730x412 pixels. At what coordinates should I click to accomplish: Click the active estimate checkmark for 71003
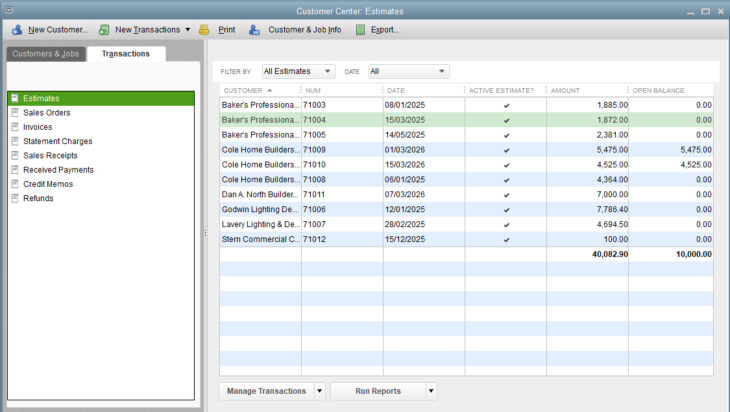point(507,106)
